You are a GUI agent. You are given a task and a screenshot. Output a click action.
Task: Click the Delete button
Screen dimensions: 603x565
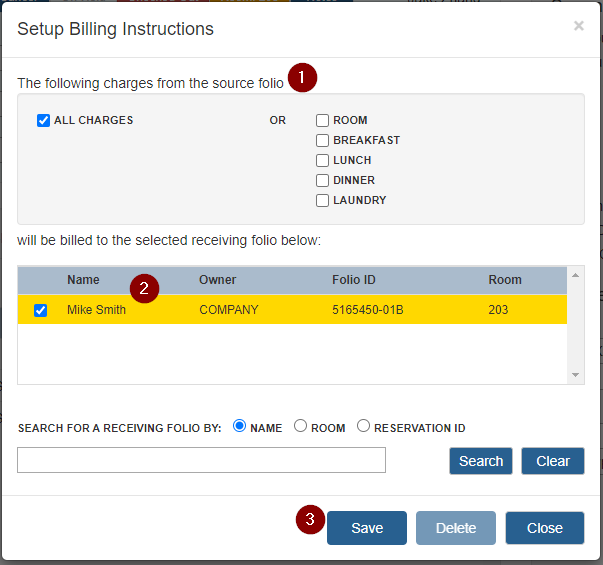click(456, 528)
